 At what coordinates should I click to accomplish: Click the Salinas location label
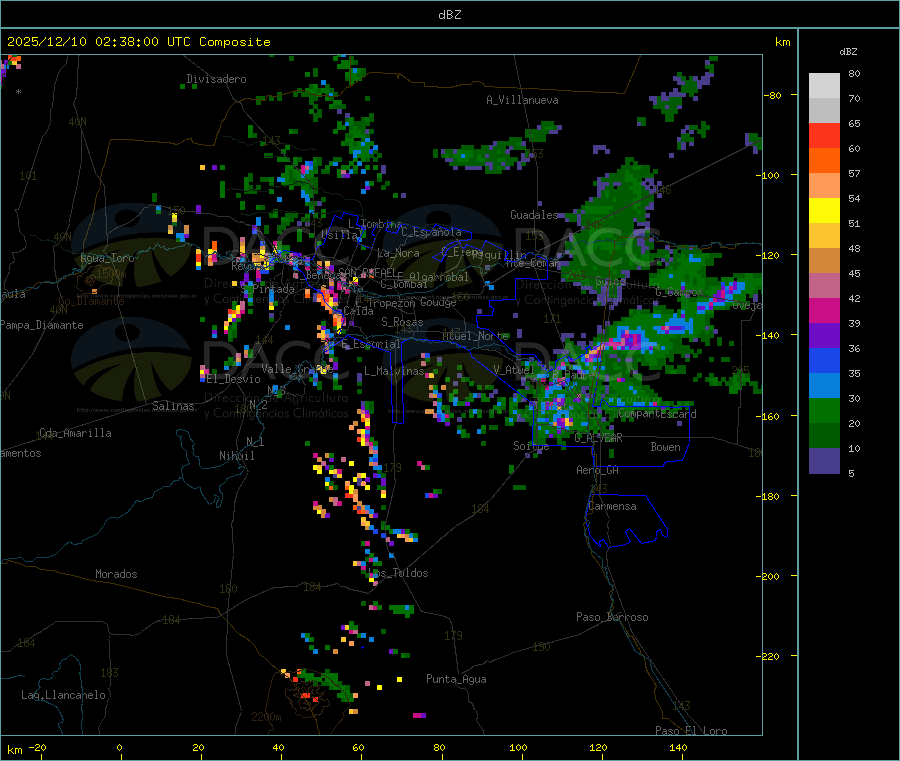click(x=173, y=406)
